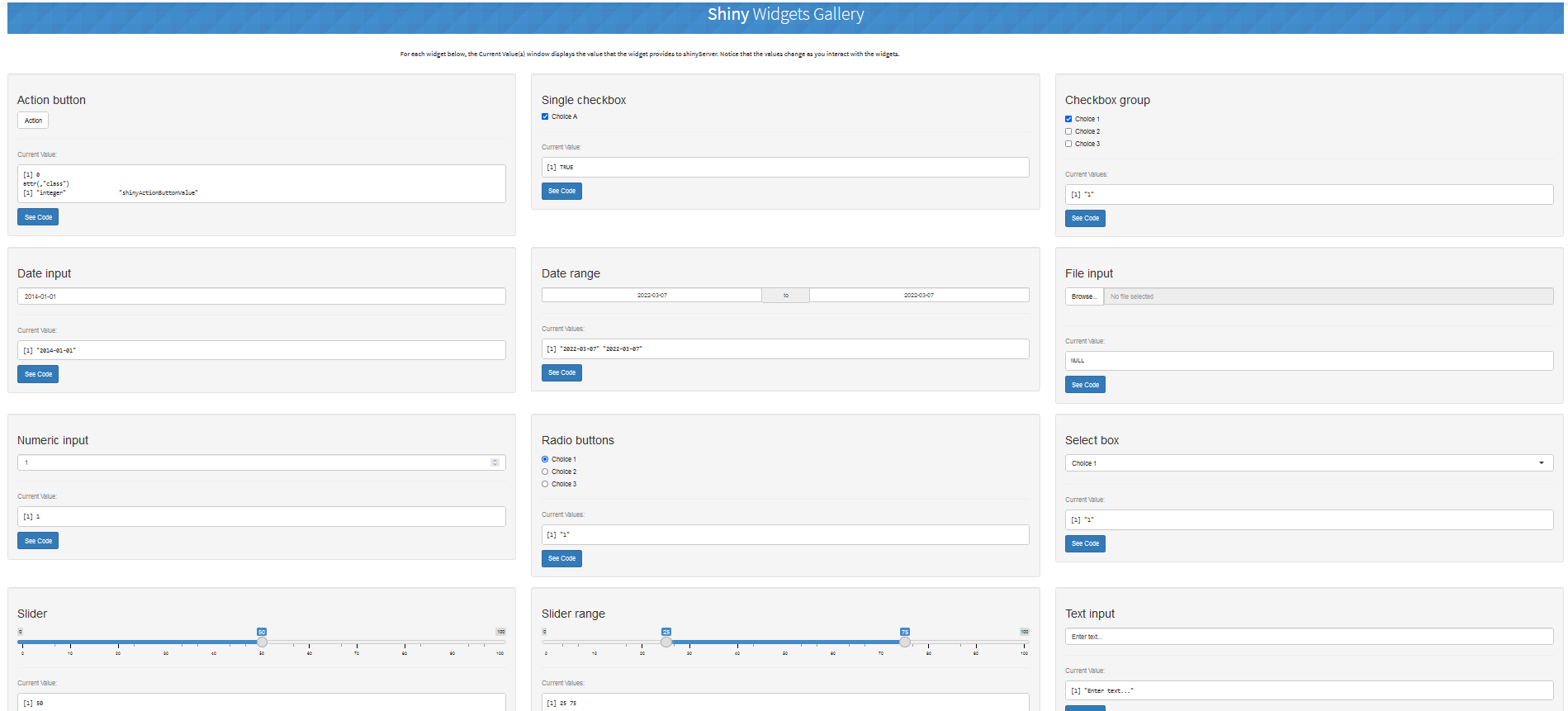Click the Text input field

(x=1309, y=637)
